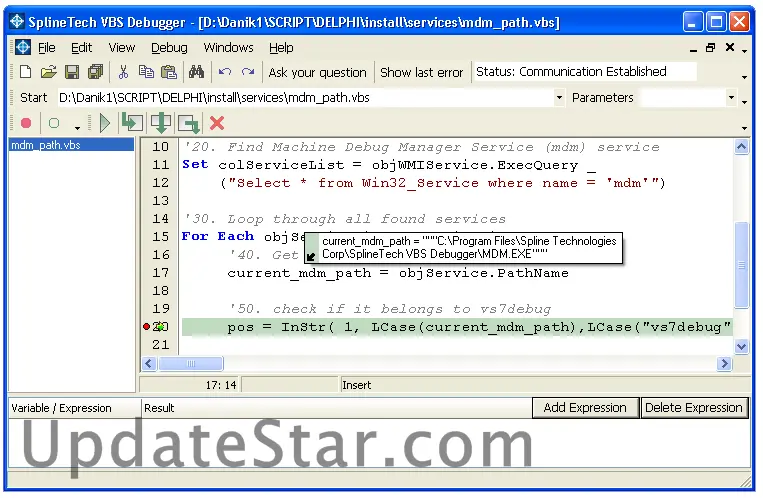Click the Delete Expression button
This screenshot has height=498, width=763.
pyautogui.click(x=693, y=407)
